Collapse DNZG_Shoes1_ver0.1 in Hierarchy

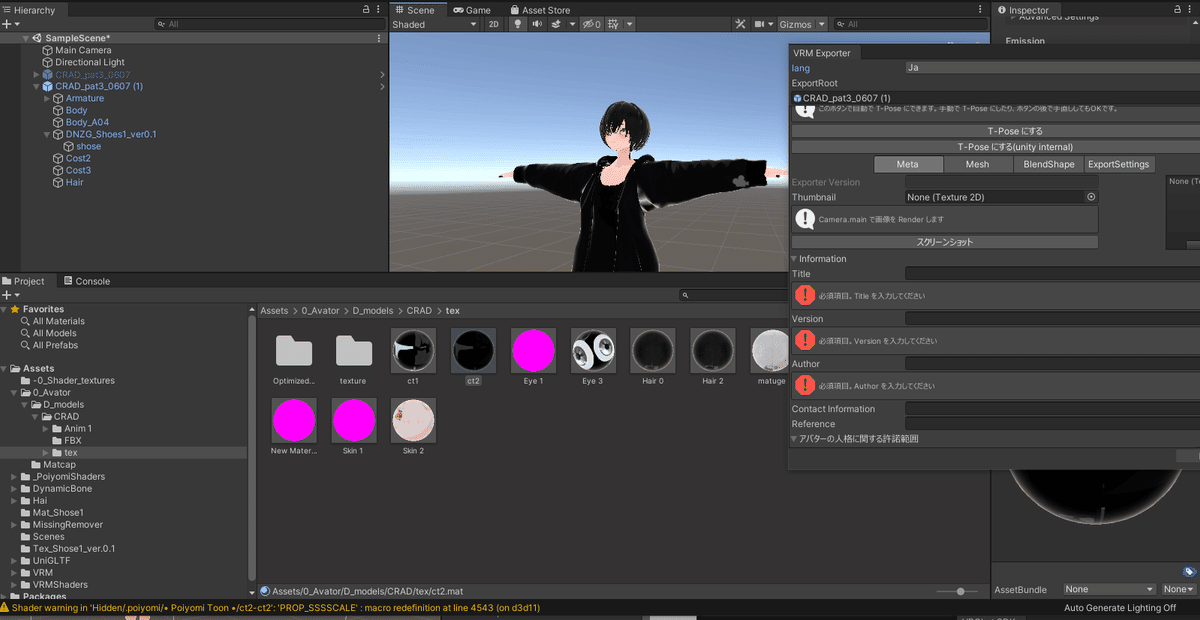tap(47, 134)
